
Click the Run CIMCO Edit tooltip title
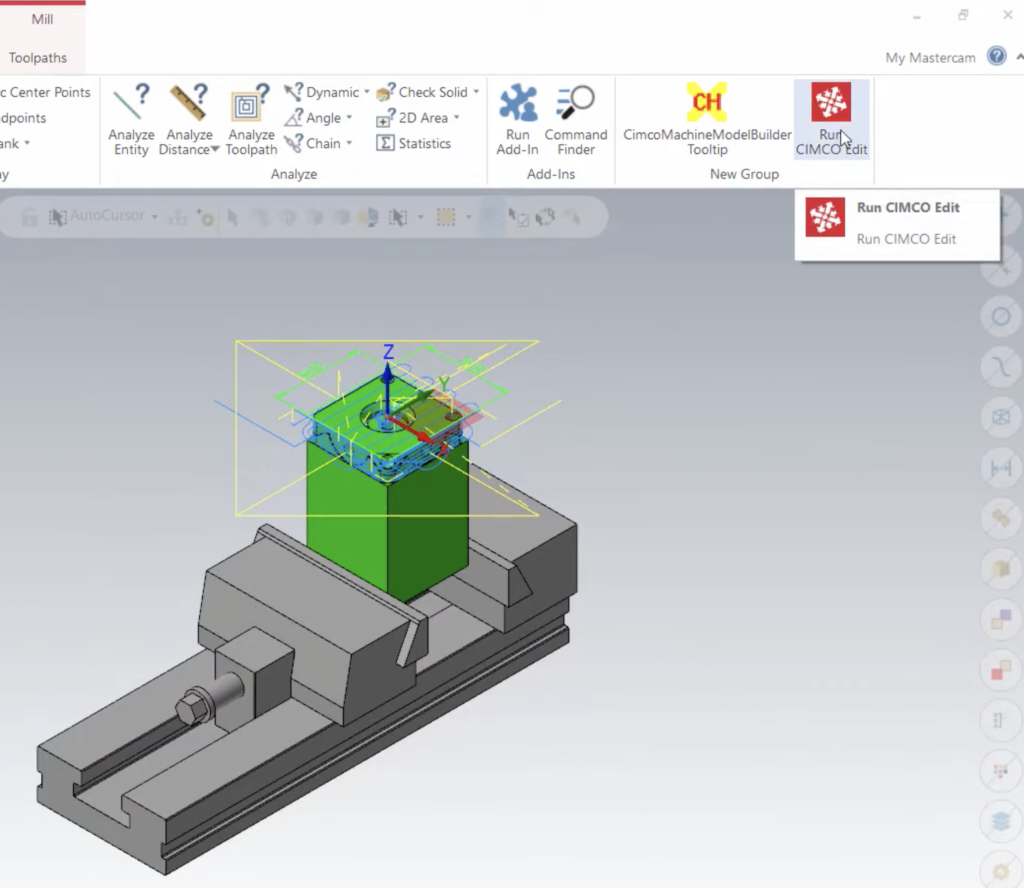coord(908,208)
